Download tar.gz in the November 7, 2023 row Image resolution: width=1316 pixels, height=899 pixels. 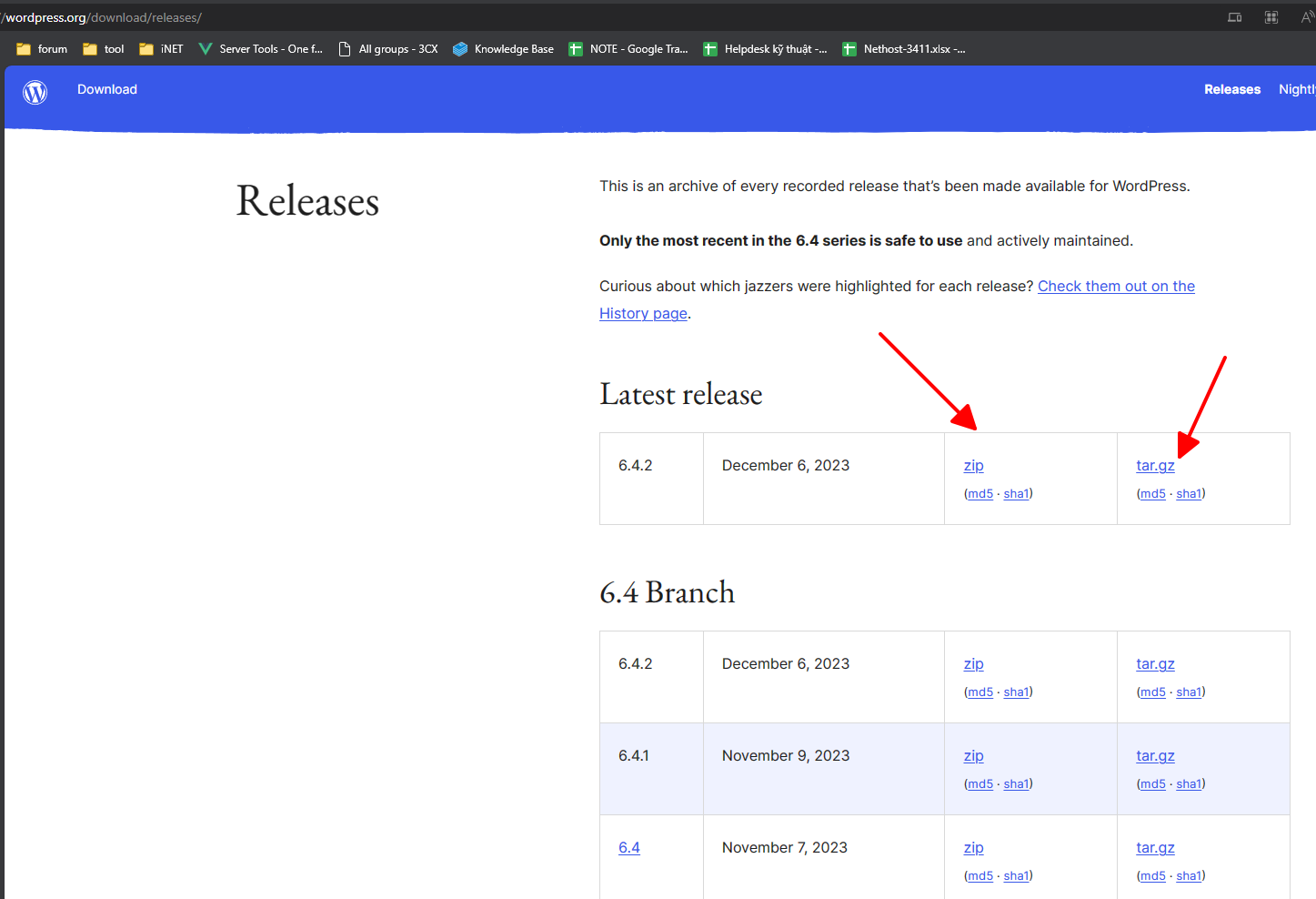(1155, 847)
